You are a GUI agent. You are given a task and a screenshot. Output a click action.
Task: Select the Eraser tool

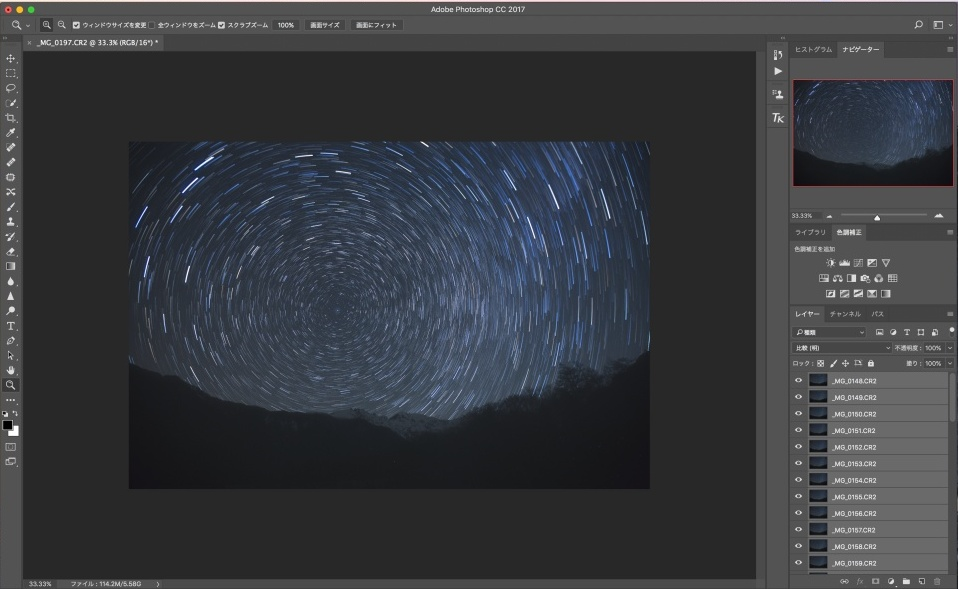(10, 252)
